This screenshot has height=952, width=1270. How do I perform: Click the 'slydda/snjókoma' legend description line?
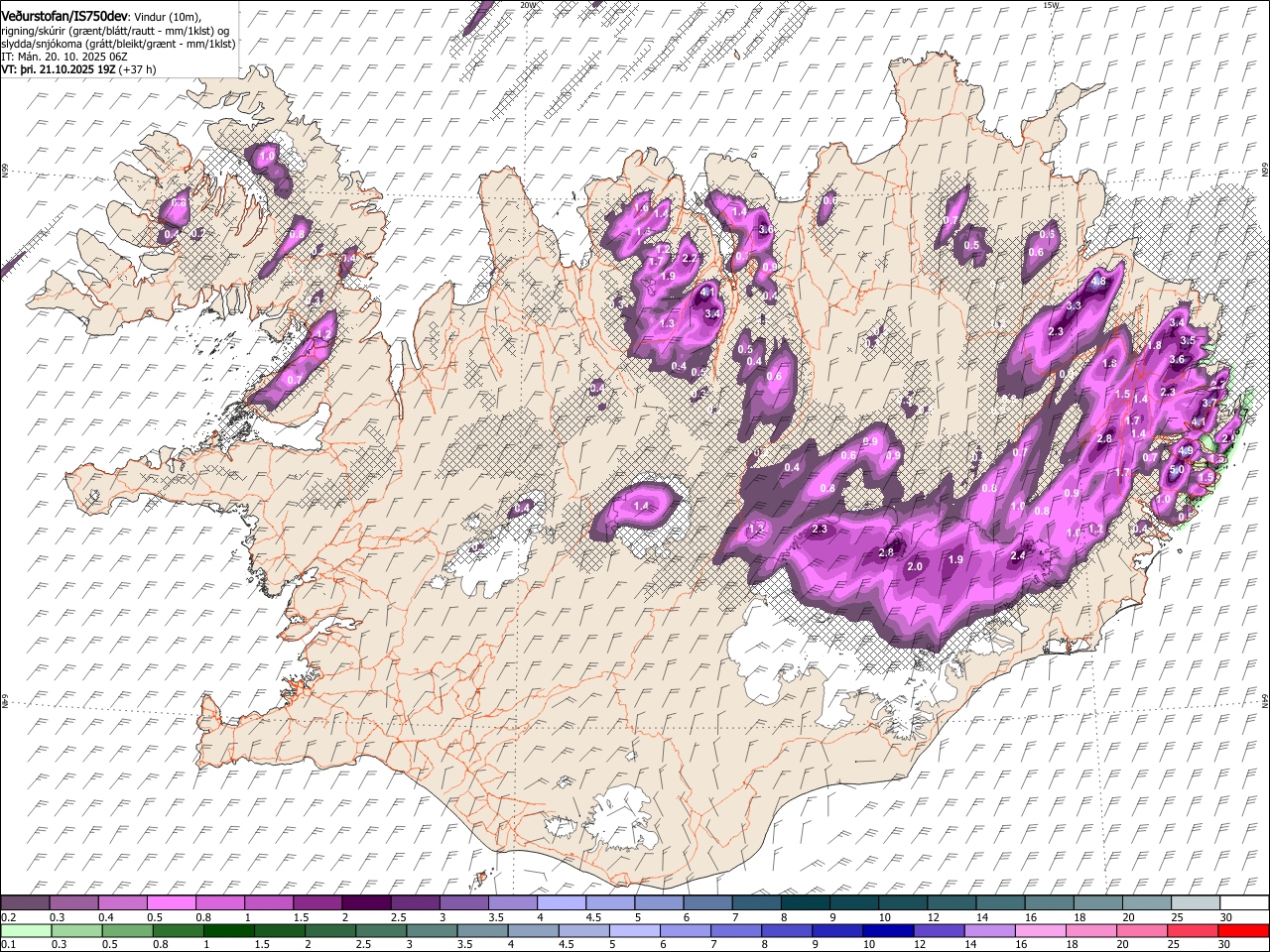click(x=118, y=45)
